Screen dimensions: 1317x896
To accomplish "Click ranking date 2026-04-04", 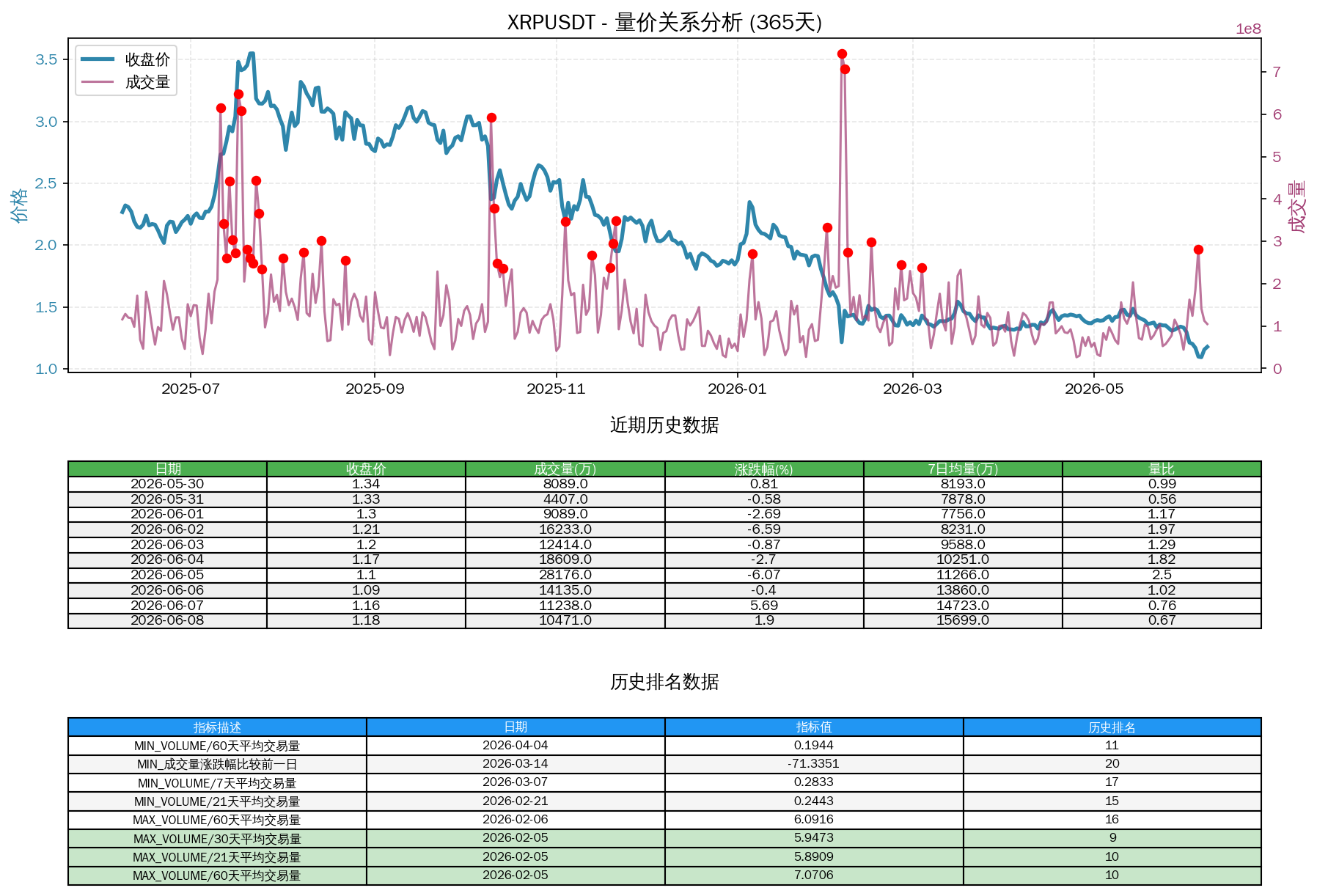I will [x=516, y=746].
